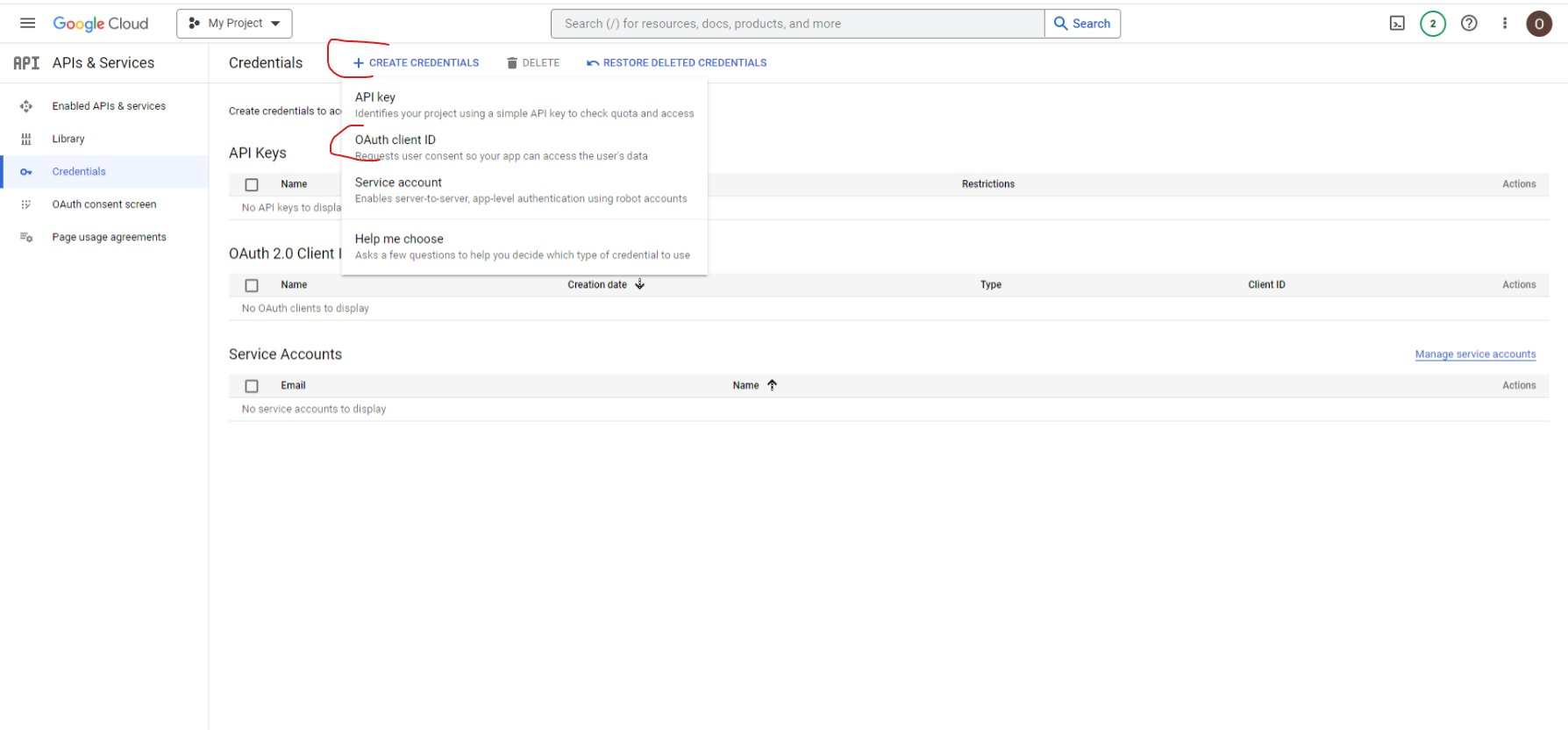Click 'No service accounts to display' text

(314, 410)
